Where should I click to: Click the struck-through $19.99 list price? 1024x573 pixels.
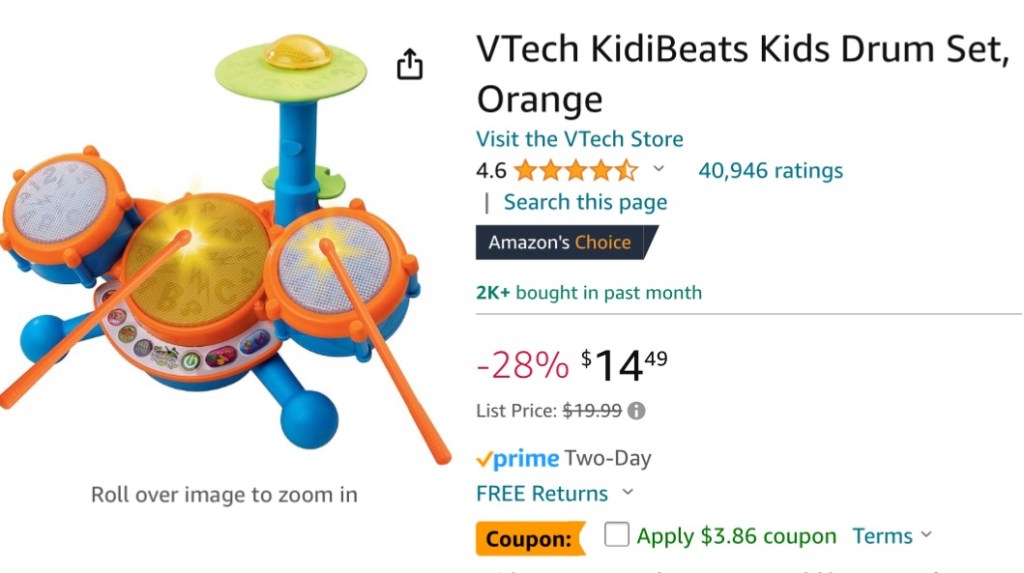pyautogui.click(x=592, y=410)
